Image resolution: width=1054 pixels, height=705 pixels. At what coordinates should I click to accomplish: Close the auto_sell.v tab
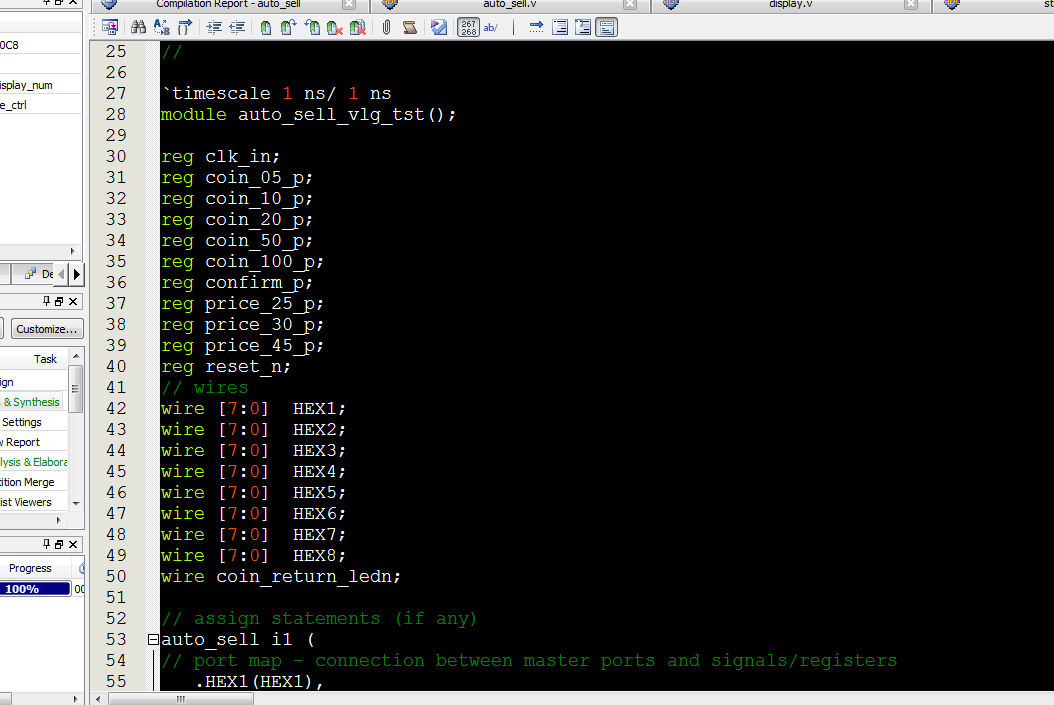[x=630, y=4]
